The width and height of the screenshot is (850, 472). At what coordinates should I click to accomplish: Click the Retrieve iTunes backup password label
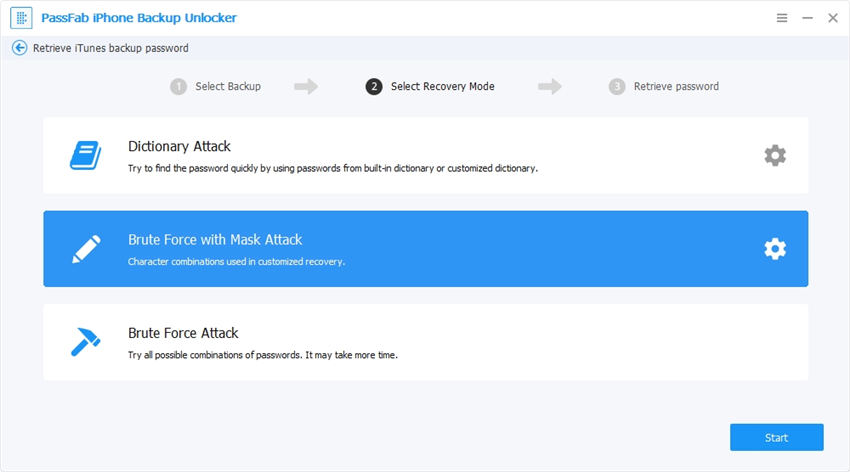(x=110, y=48)
